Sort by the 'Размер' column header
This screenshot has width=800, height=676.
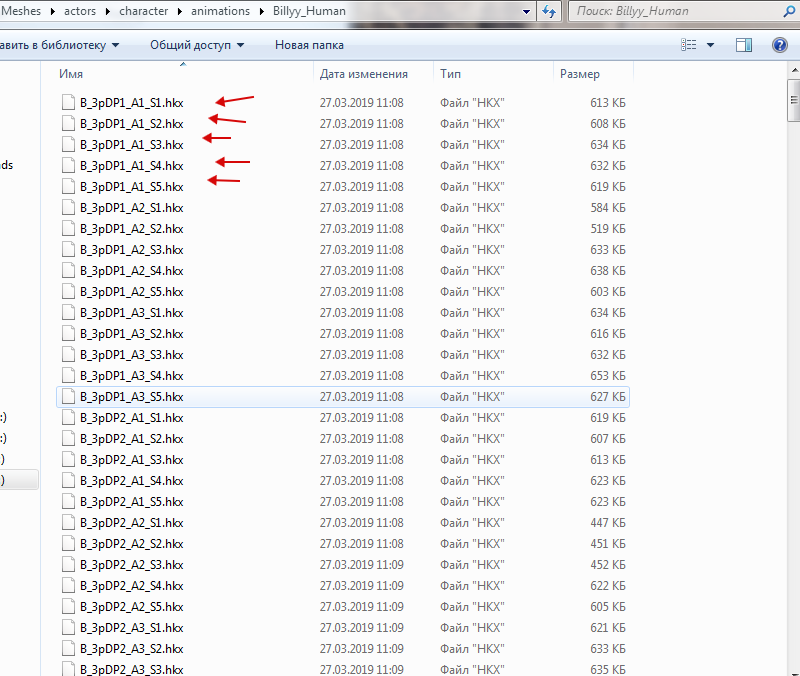tap(580, 74)
